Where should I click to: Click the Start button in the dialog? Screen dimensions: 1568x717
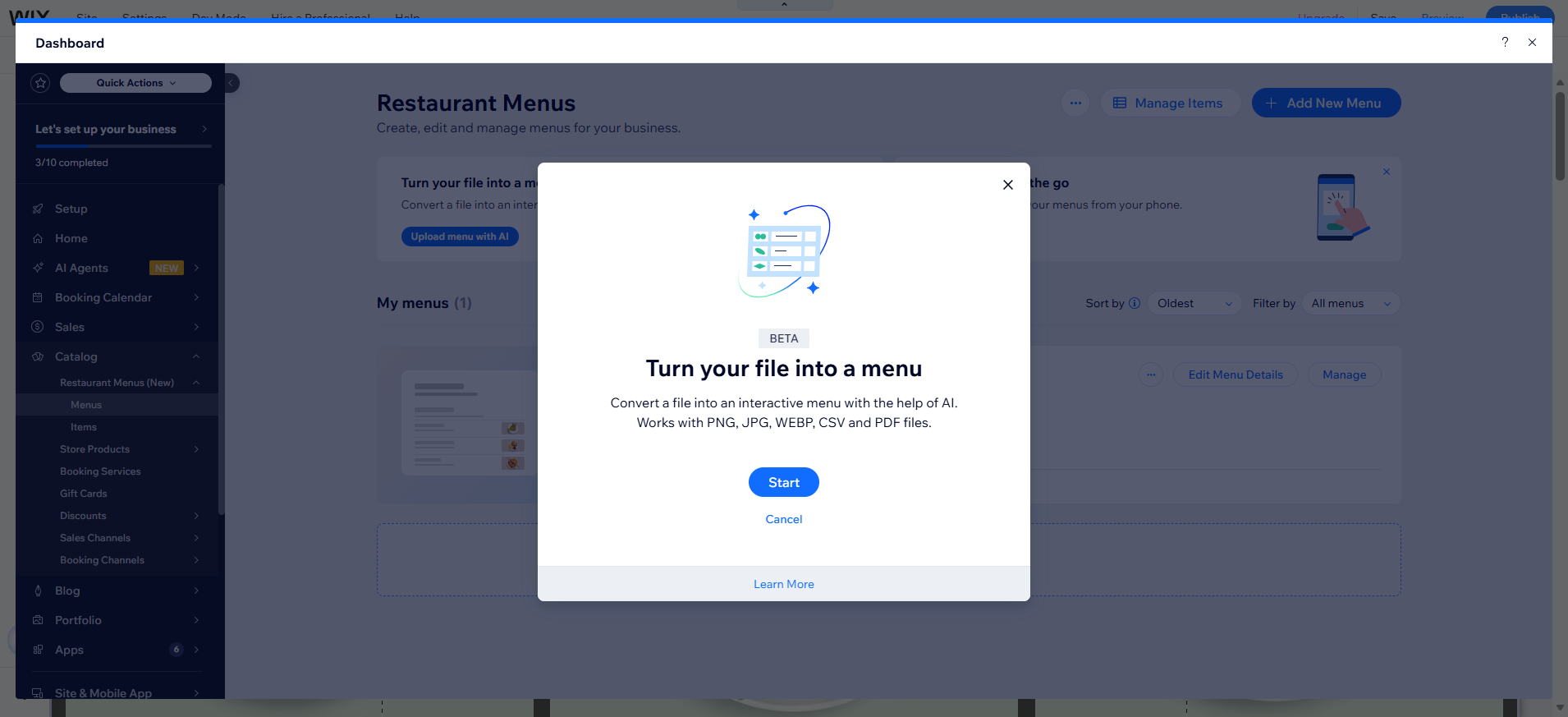(783, 482)
